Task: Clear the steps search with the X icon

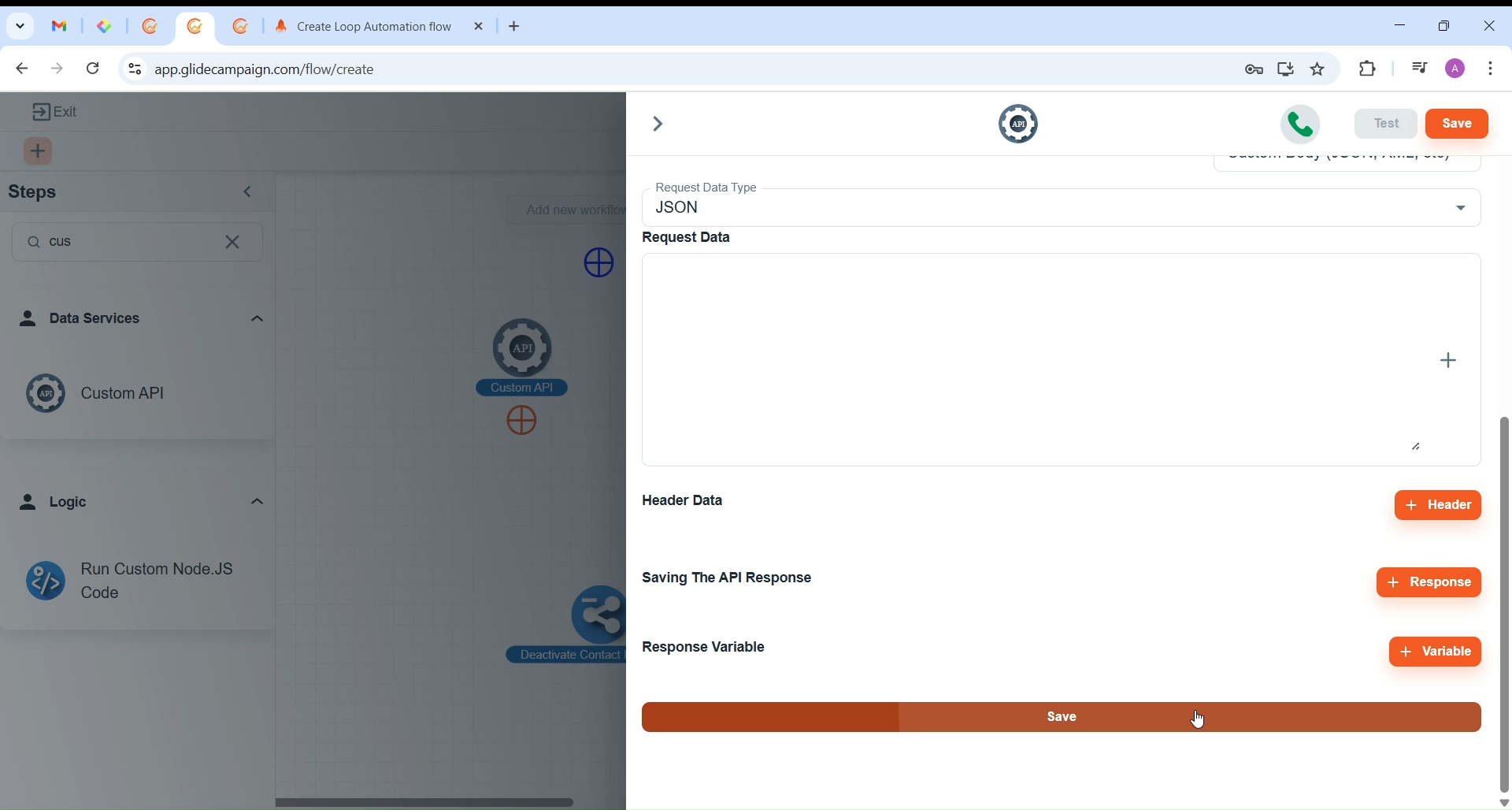Action: point(234,243)
